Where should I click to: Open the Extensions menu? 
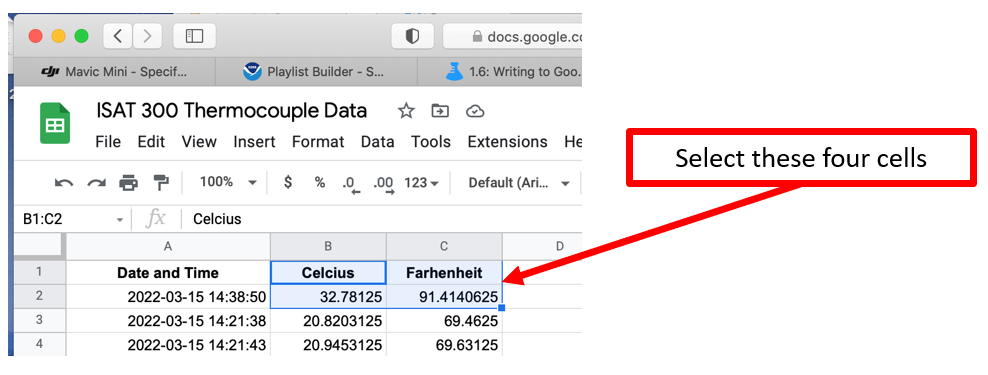[507, 142]
